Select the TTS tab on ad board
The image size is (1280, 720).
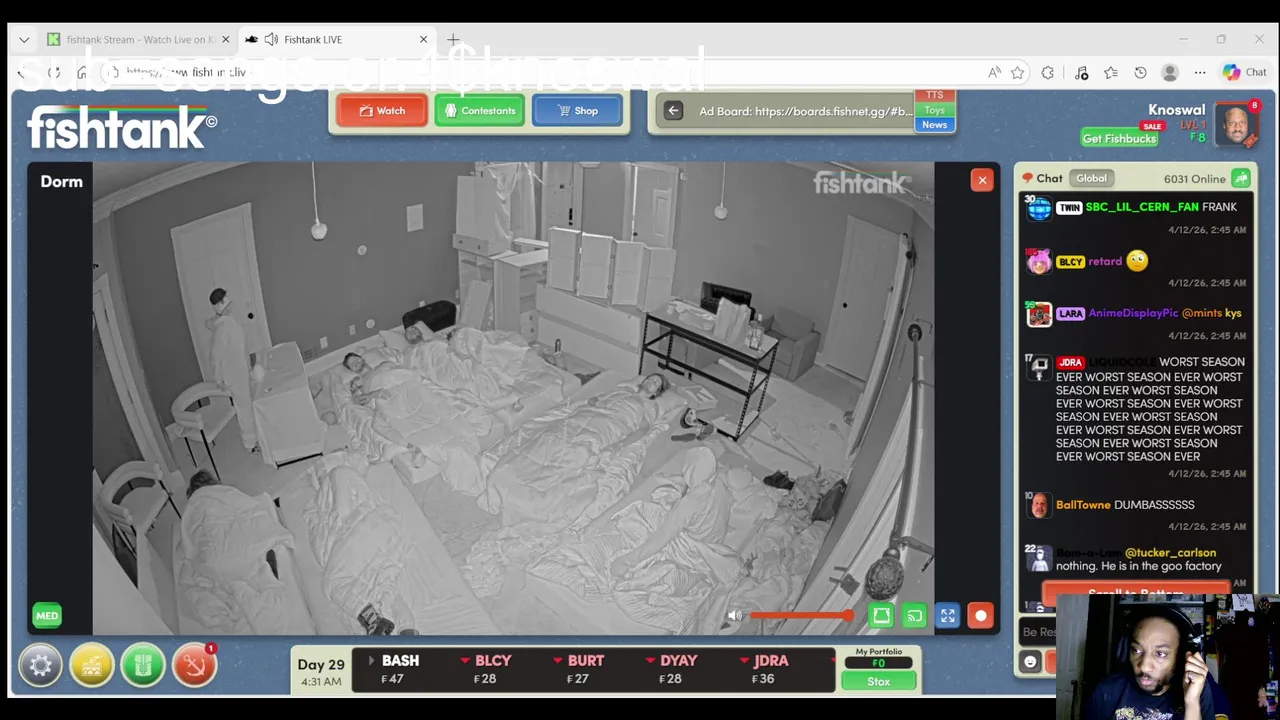coord(934,96)
